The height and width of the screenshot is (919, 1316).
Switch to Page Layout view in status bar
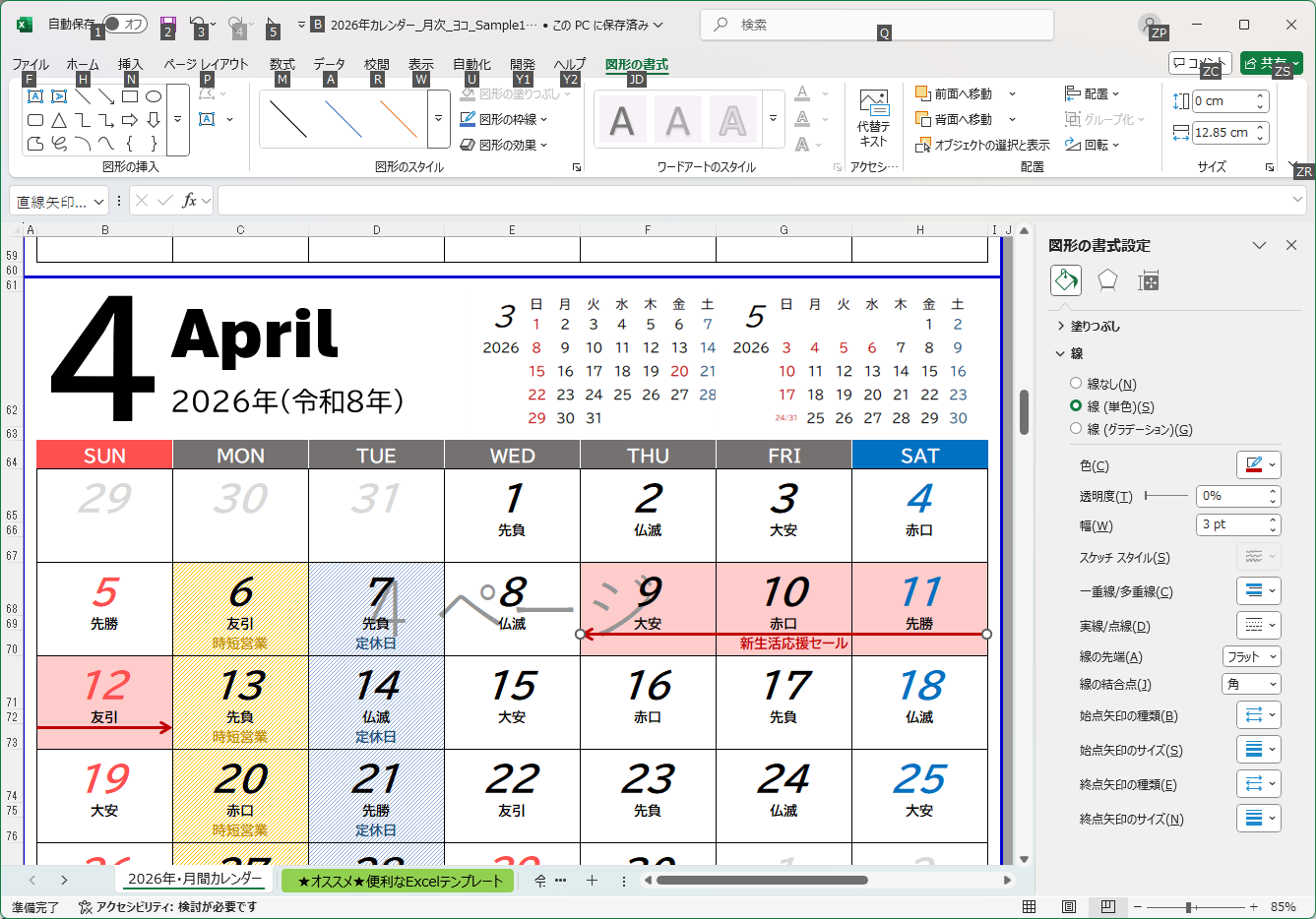(1068, 906)
